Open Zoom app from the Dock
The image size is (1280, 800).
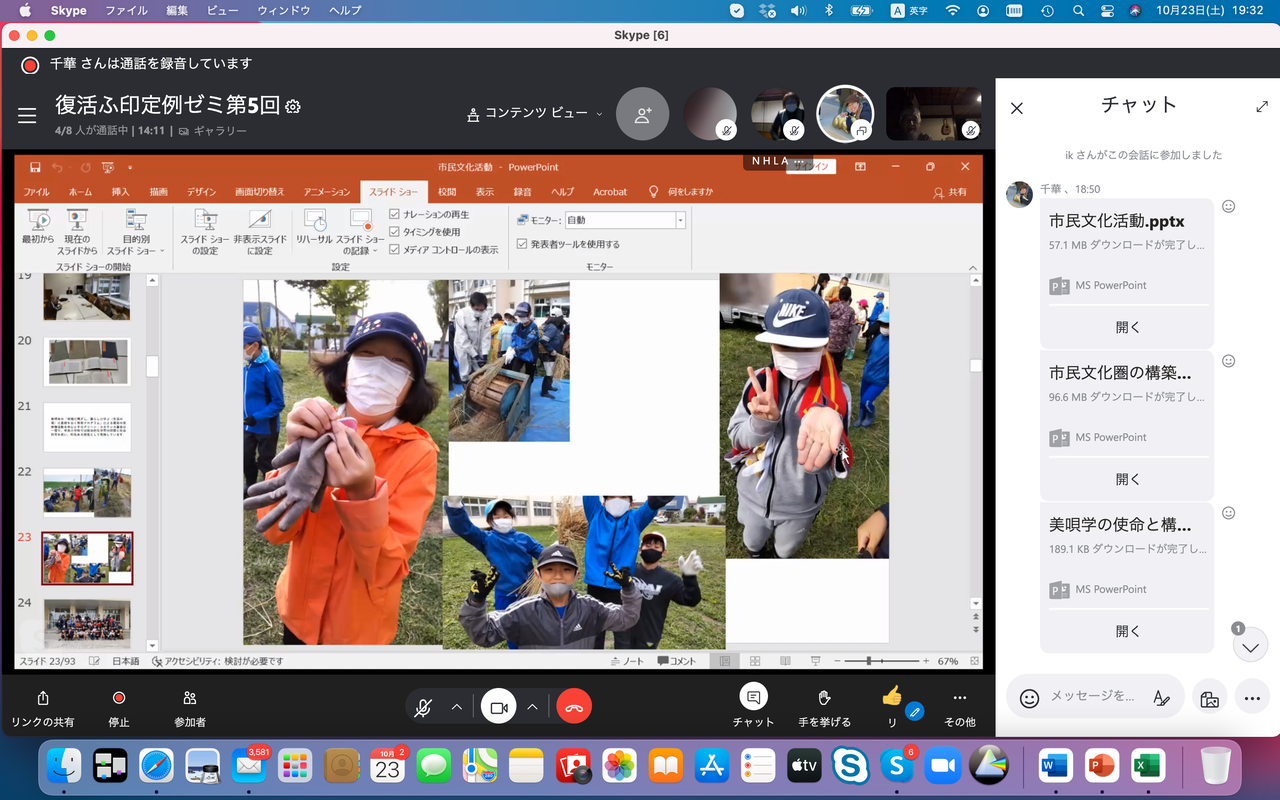[x=941, y=766]
